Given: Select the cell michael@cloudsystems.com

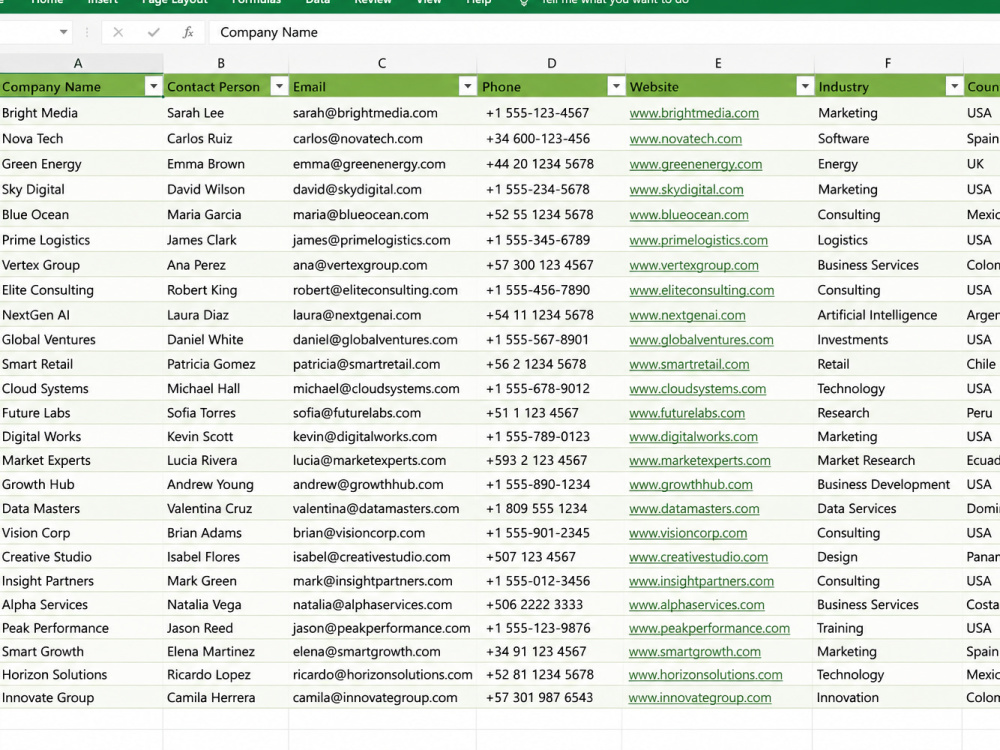Looking at the screenshot, I should click(x=383, y=388).
